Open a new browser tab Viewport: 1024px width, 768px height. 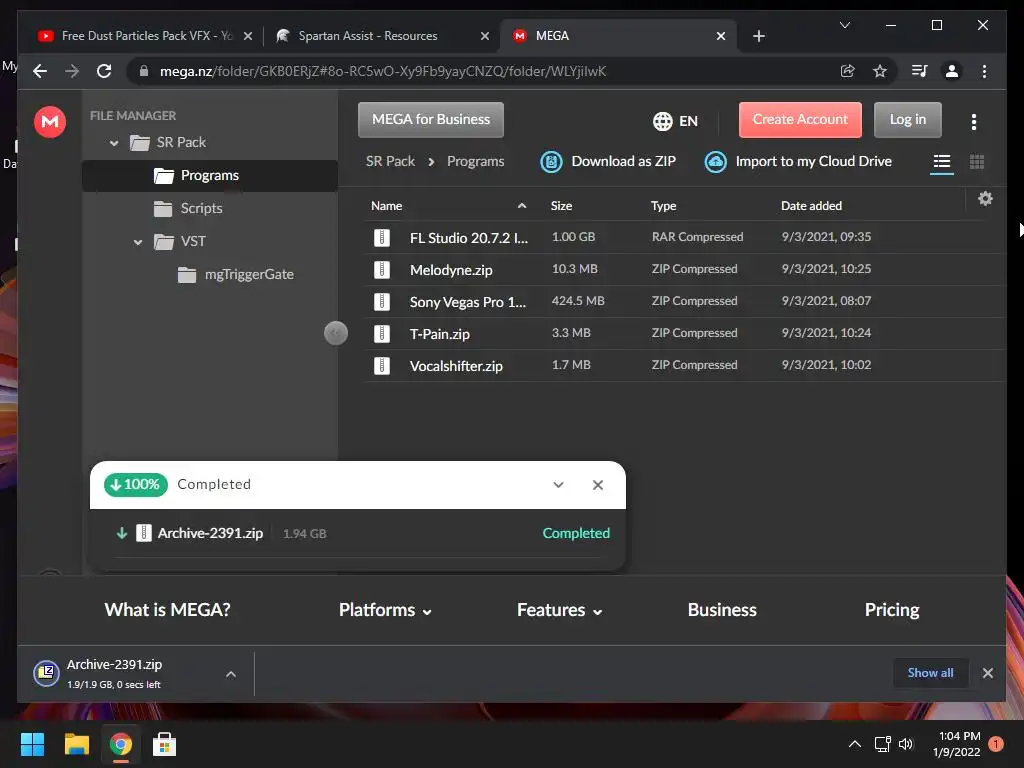(x=758, y=36)
